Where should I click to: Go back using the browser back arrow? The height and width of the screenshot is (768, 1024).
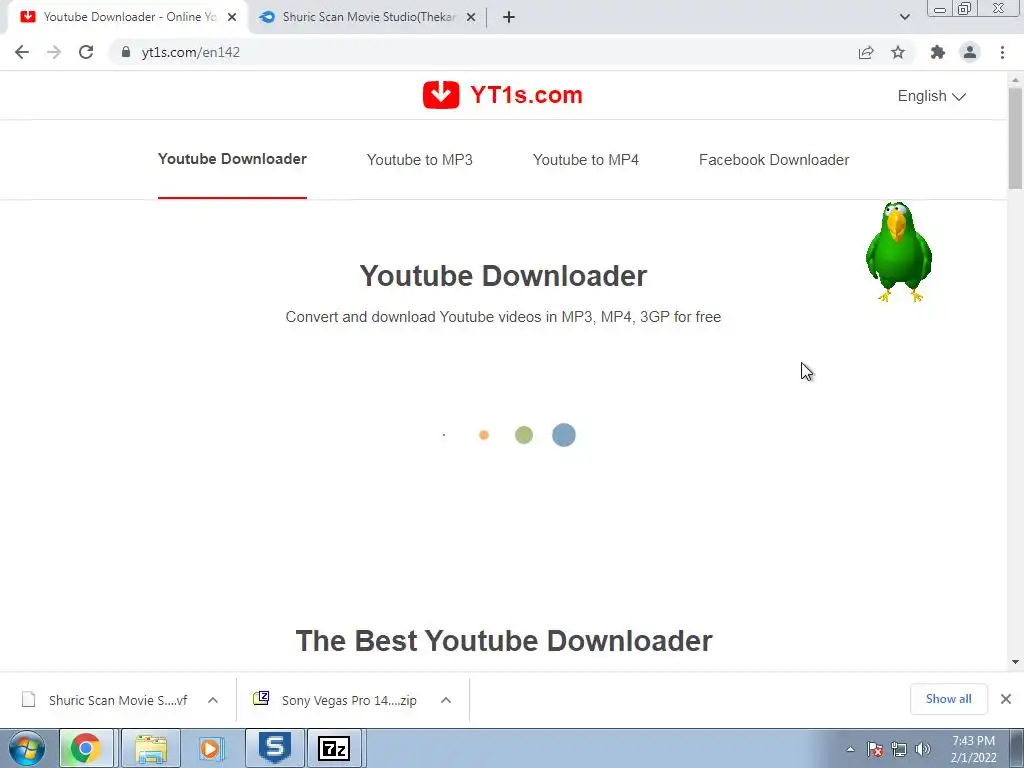[x=22, y=52]
